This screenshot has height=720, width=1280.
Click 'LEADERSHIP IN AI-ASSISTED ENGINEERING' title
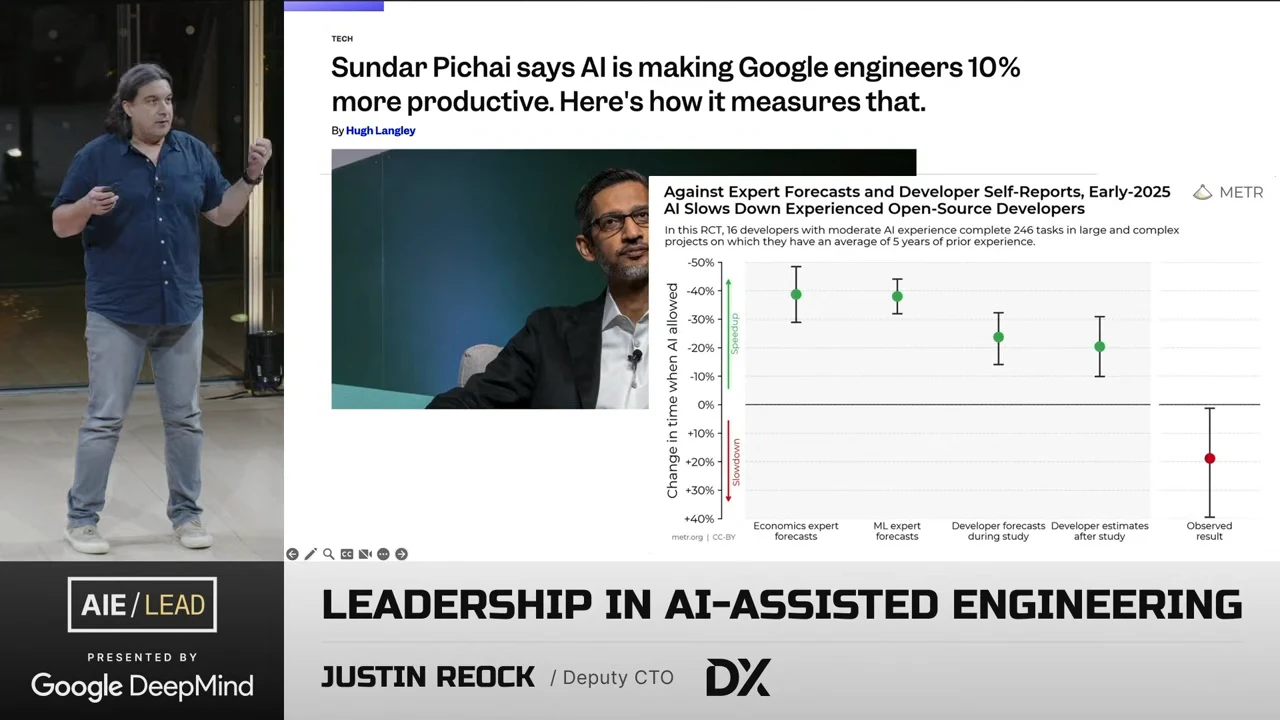tap(781, 605)
